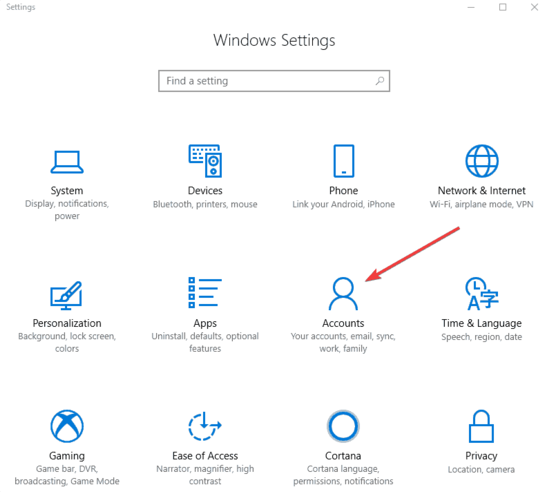Click 'Uninstall, defaults, optional features' description
Screen dimensions: 544x492
coord(205,342)
